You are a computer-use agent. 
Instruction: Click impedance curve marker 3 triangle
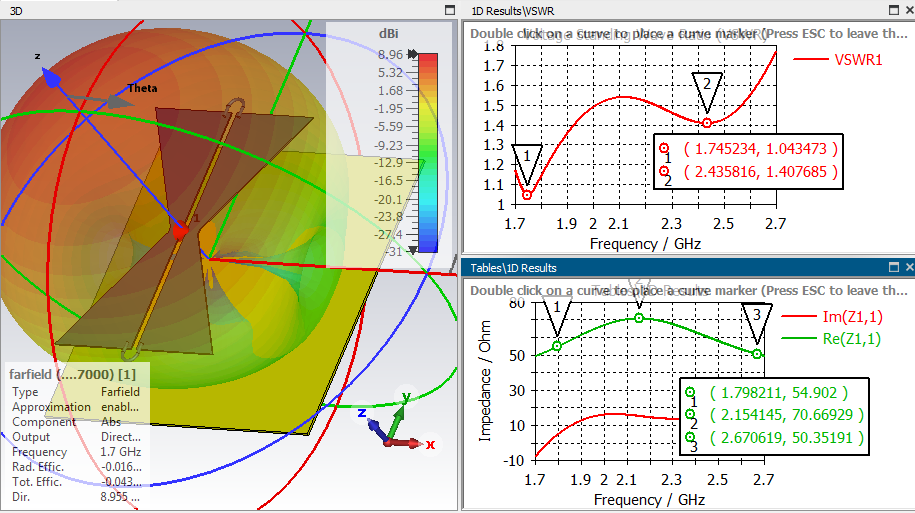[757, 323]
